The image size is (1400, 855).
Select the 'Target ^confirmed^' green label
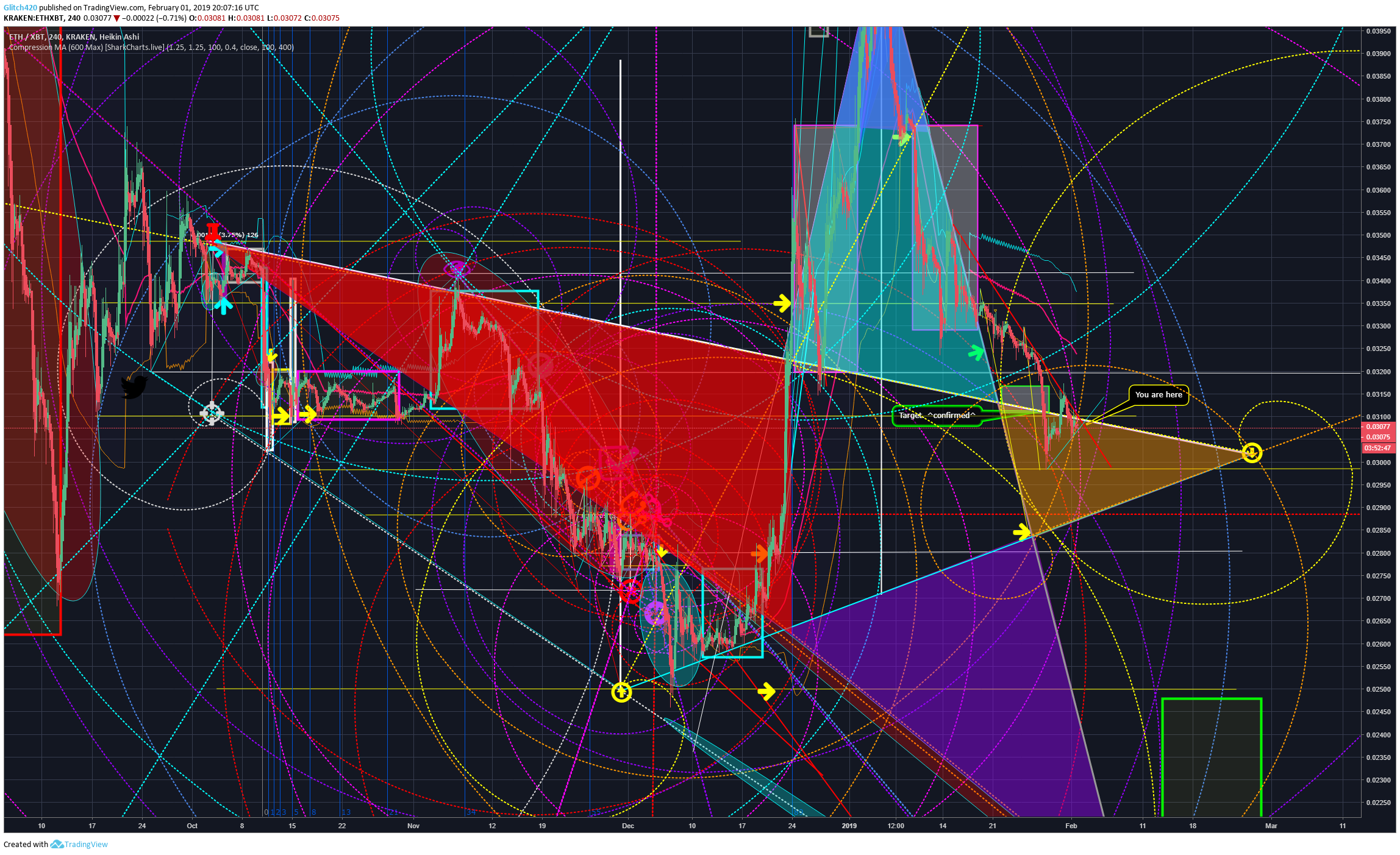pos(937,415)
